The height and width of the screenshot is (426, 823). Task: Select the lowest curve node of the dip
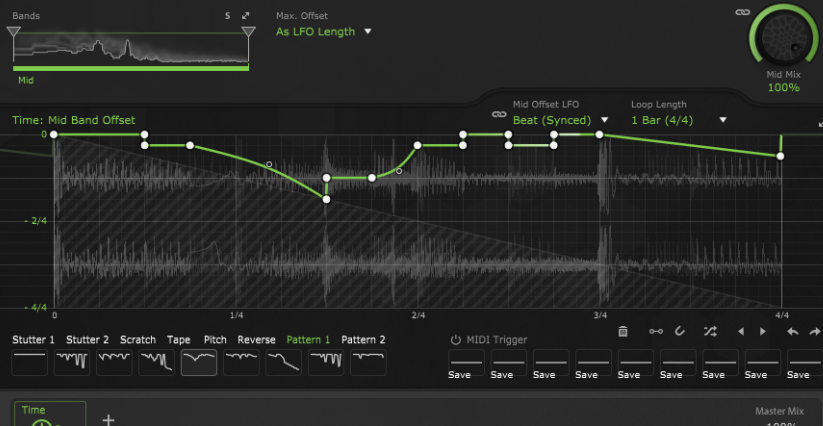326,199
